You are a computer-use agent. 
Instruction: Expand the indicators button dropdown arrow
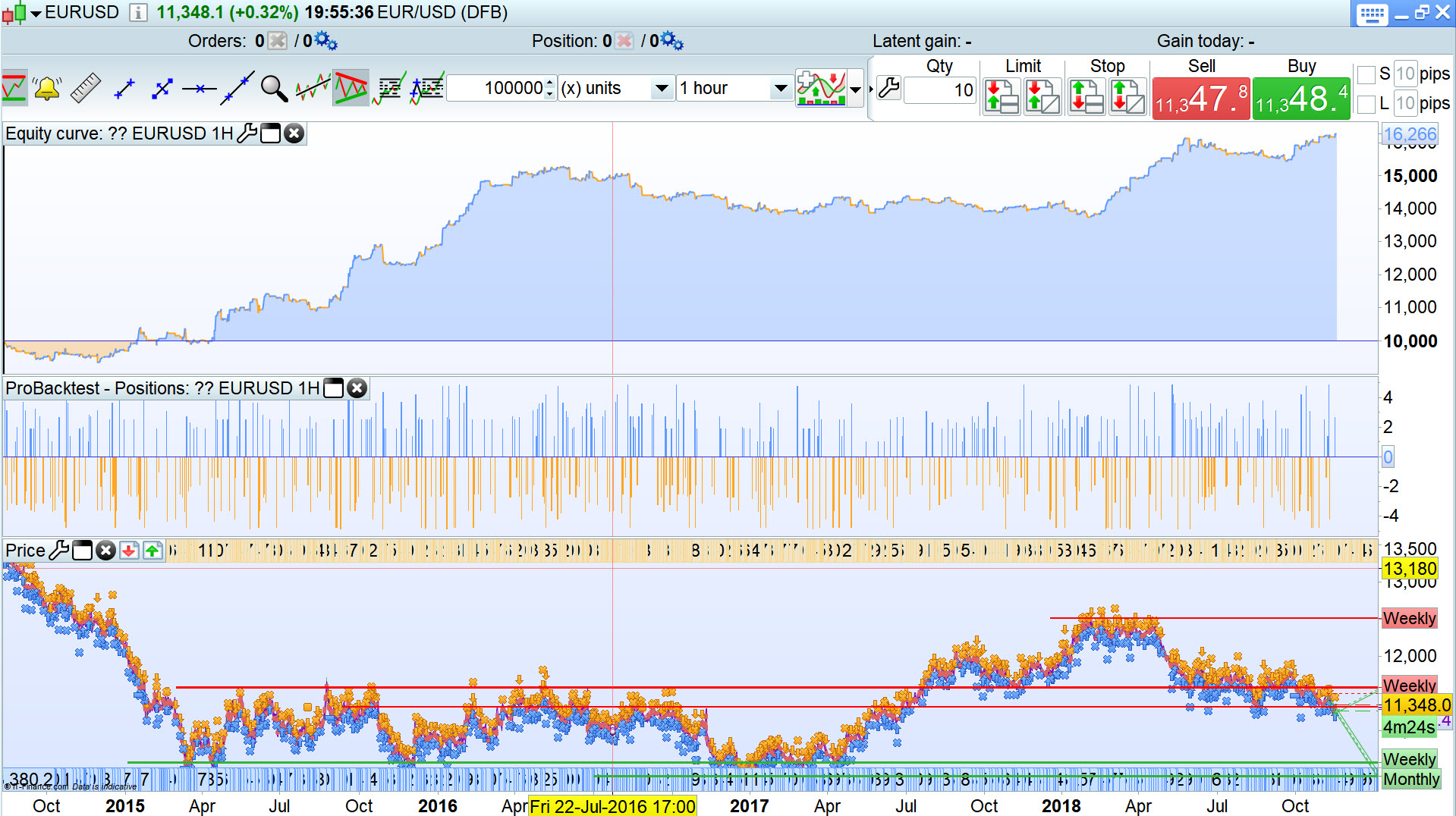[856, 89]
